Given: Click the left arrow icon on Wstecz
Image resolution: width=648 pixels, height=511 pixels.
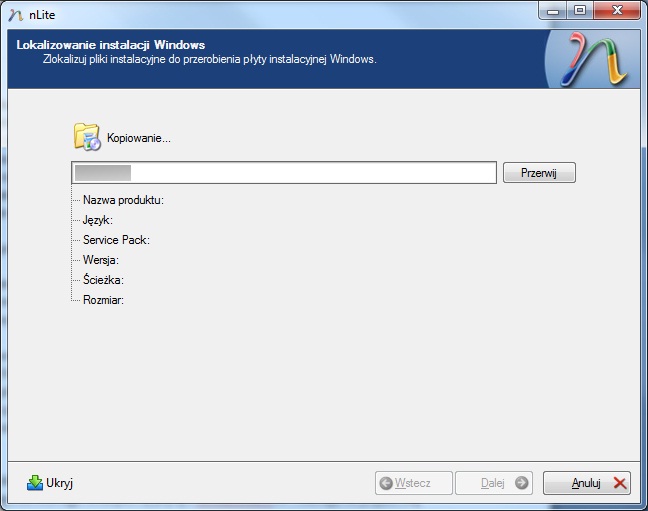Looking at the screenshot, I should pos(386,483).
